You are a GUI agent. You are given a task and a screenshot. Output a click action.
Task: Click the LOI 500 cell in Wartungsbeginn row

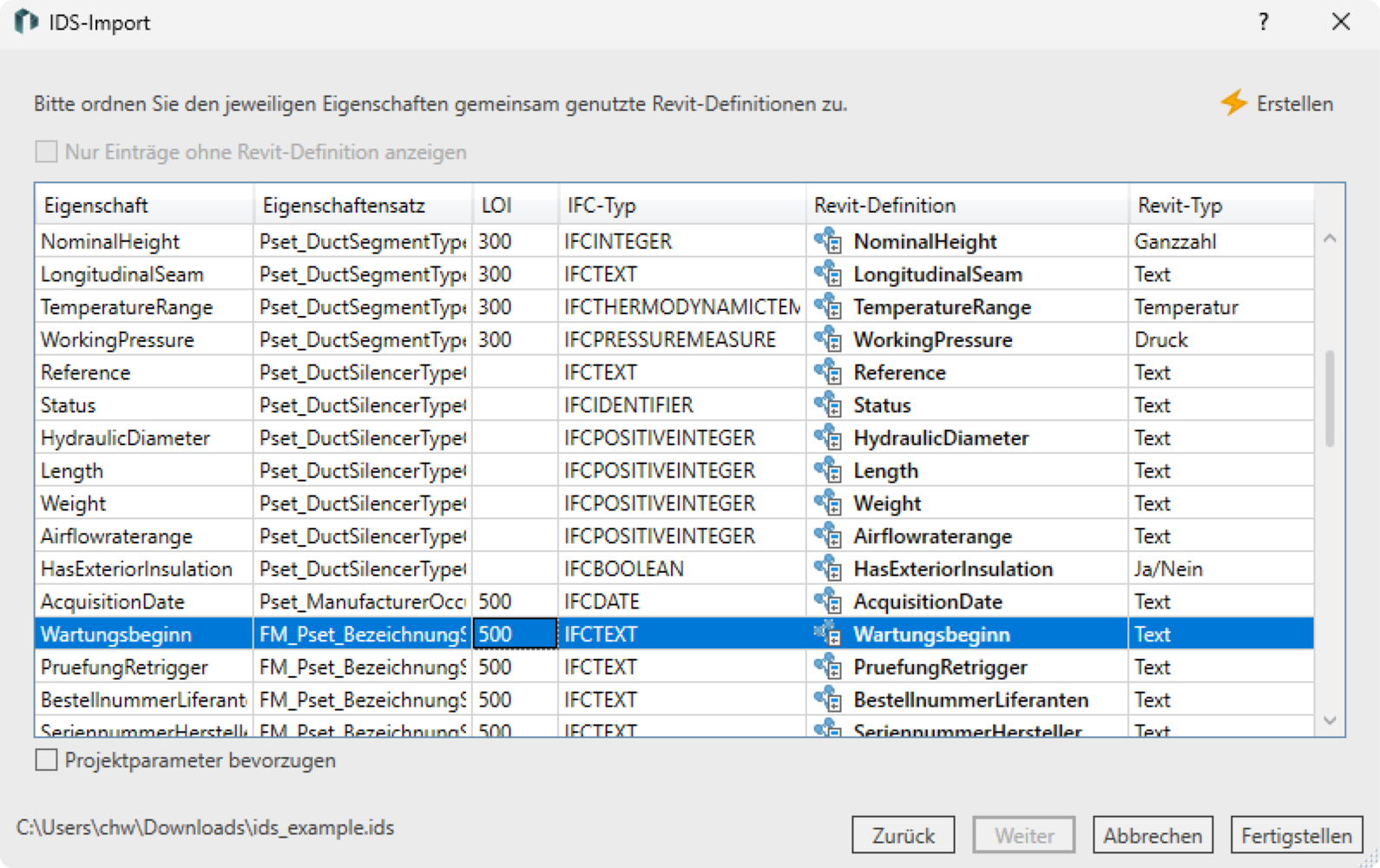point(515,634)
